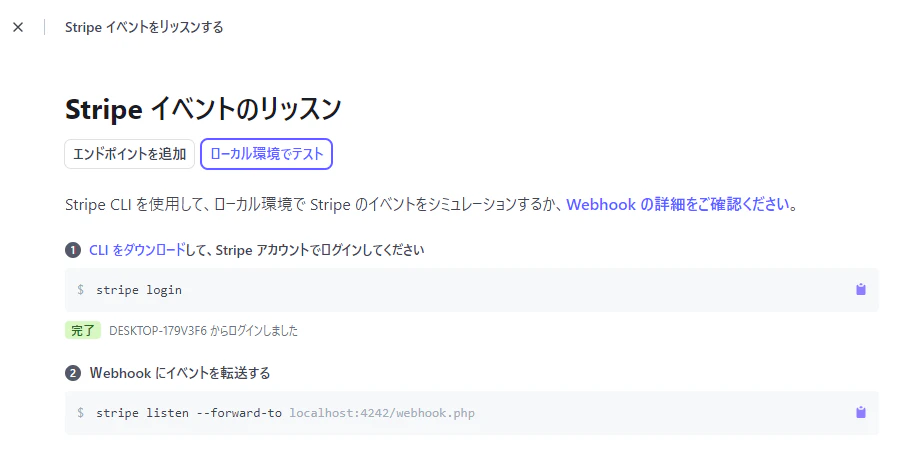The image size is (905, 461).
Task: Switch to エンドポイントを追加 tab
Action: [129, 154]
